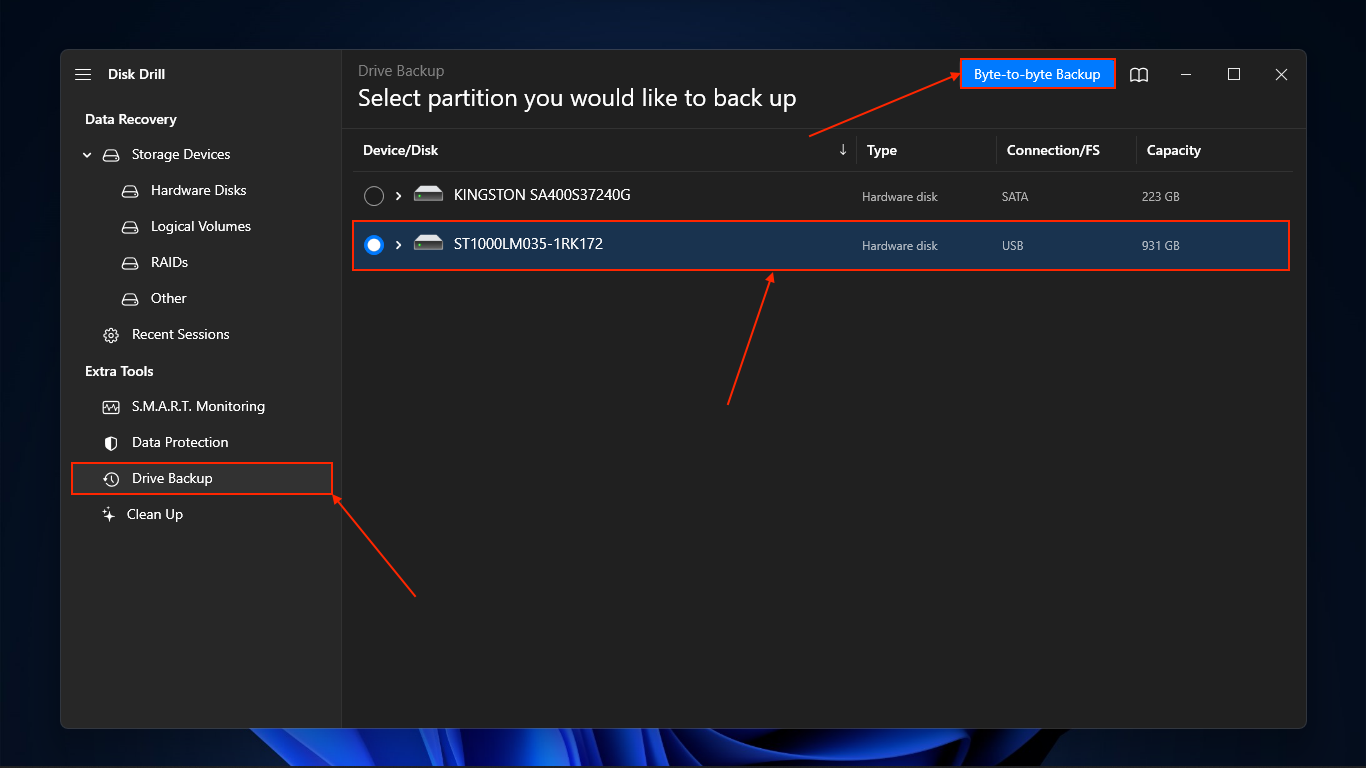
Task: Click the Data Protection shield icon
Action: [x=111, y=443]
